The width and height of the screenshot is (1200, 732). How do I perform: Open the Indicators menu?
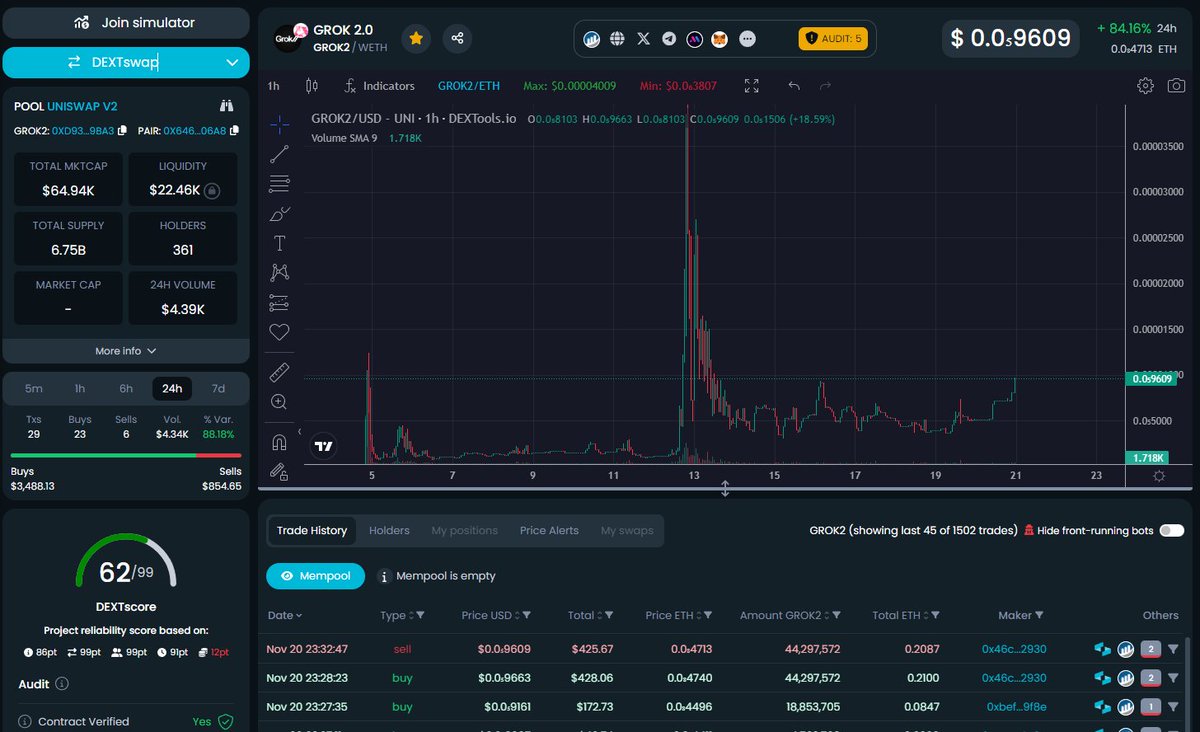click(x=378, y=86)
